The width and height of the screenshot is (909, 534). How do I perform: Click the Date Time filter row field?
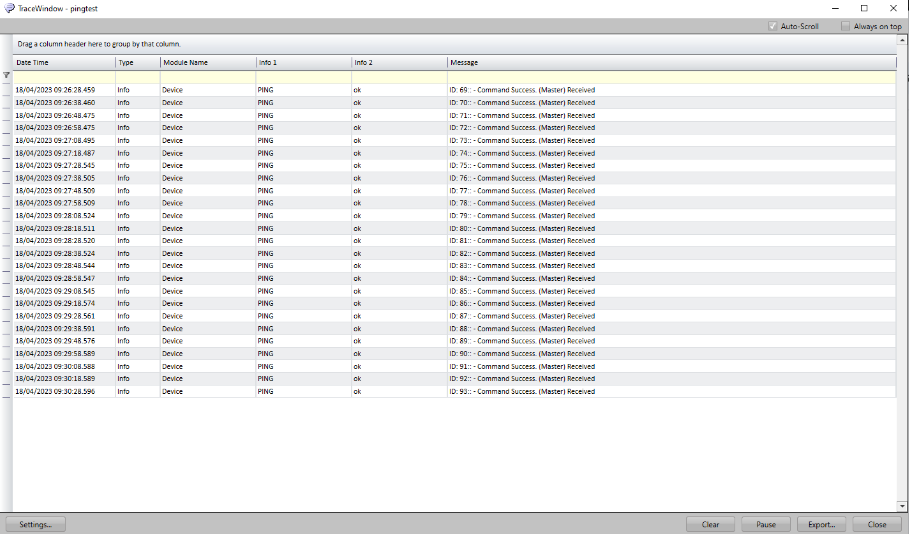click(64, 76)
